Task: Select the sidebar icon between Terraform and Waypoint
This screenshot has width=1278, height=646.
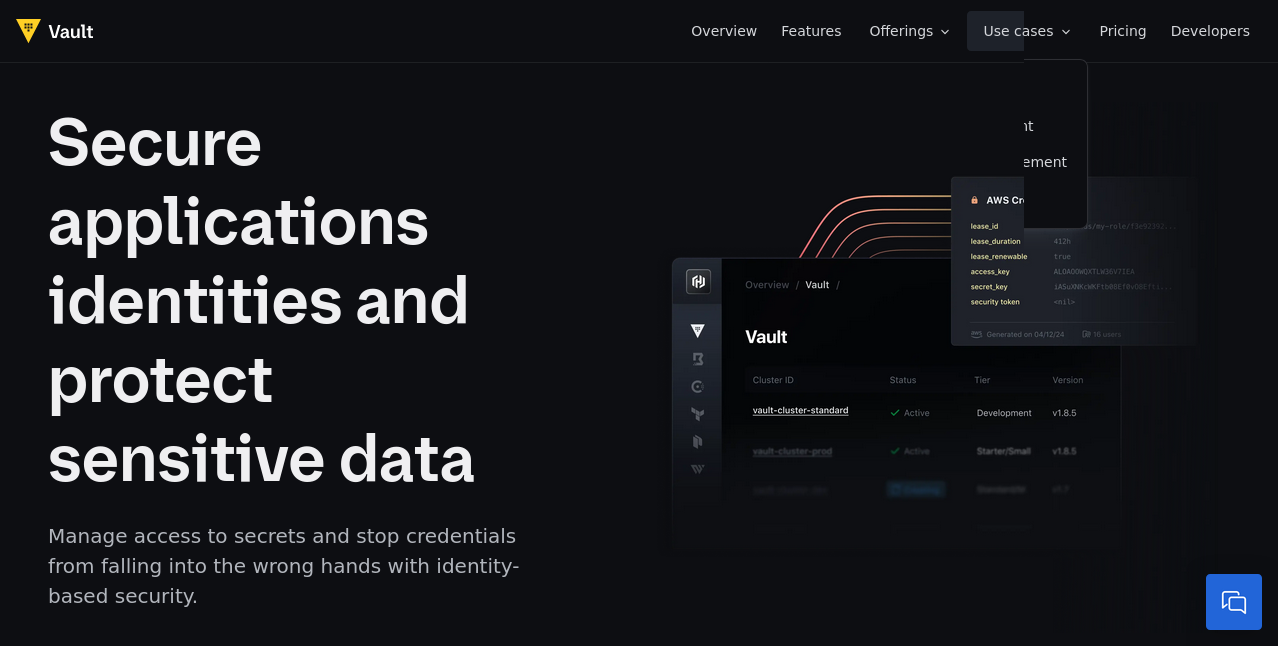Action: pos(698,441)
